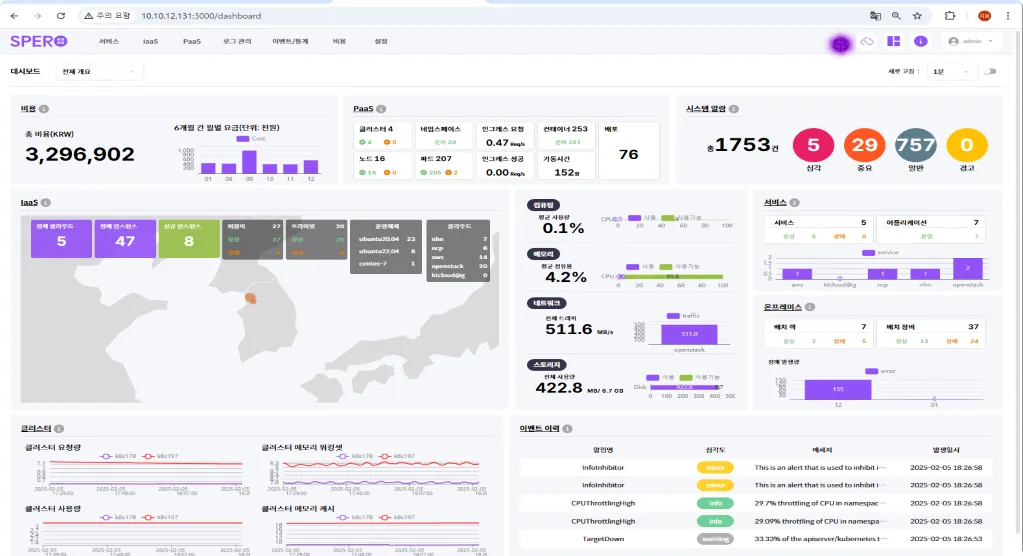The width and height of the screenshot is (1023, 556).
Task: Click the 155 error bar in 온프레미스 chart
Action: (x=838, y=390)
